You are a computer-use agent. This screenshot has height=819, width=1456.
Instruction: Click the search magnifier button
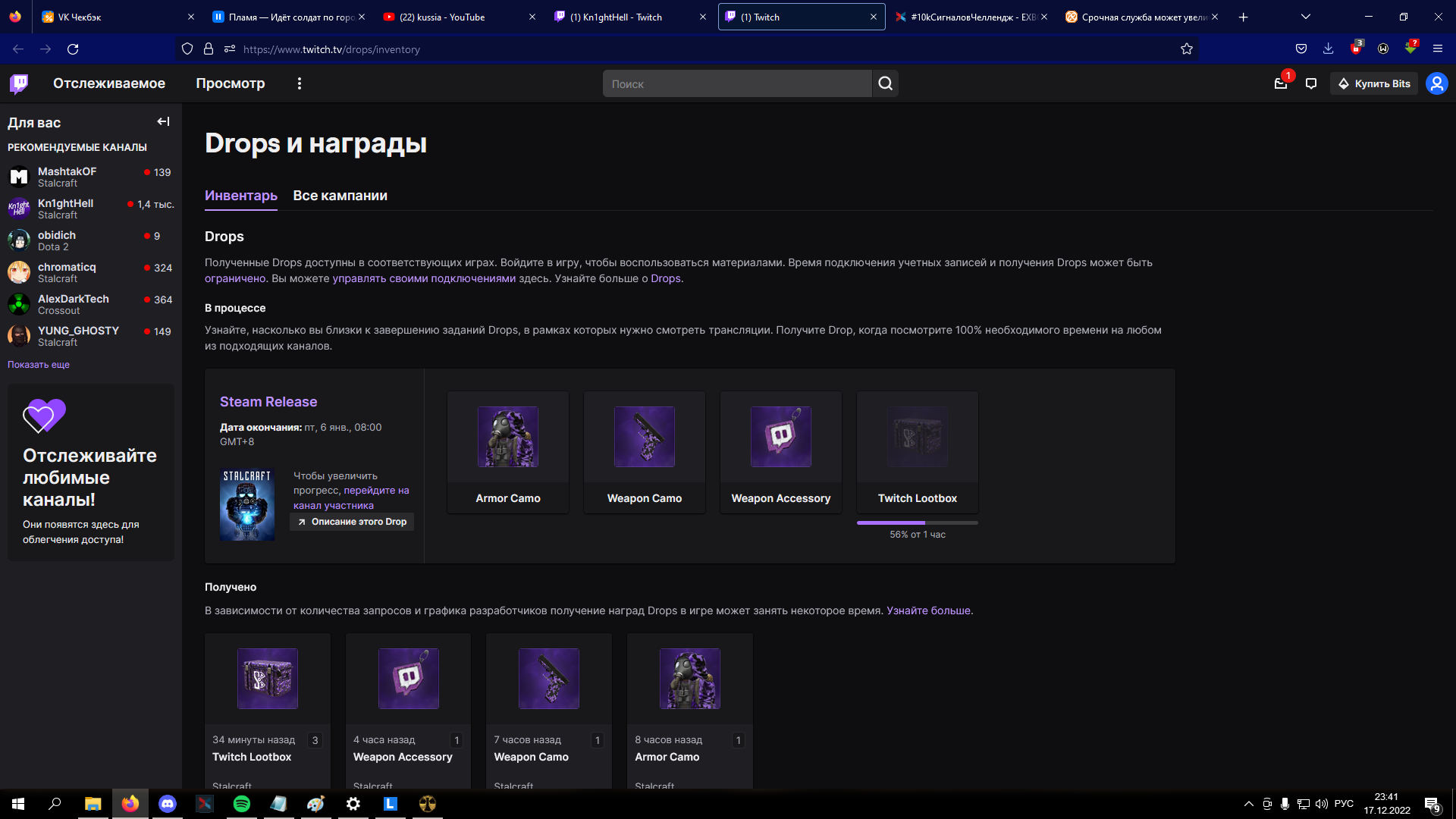point(885,83)
